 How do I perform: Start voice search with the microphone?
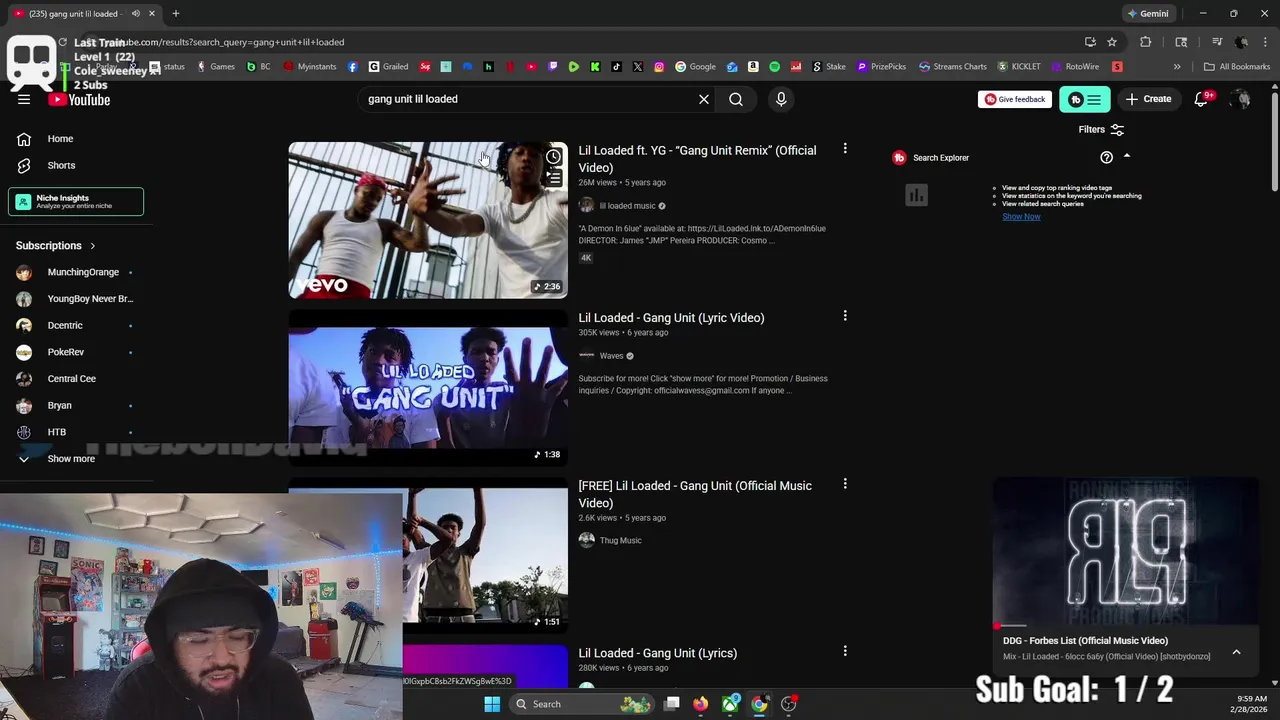[781, 99]
